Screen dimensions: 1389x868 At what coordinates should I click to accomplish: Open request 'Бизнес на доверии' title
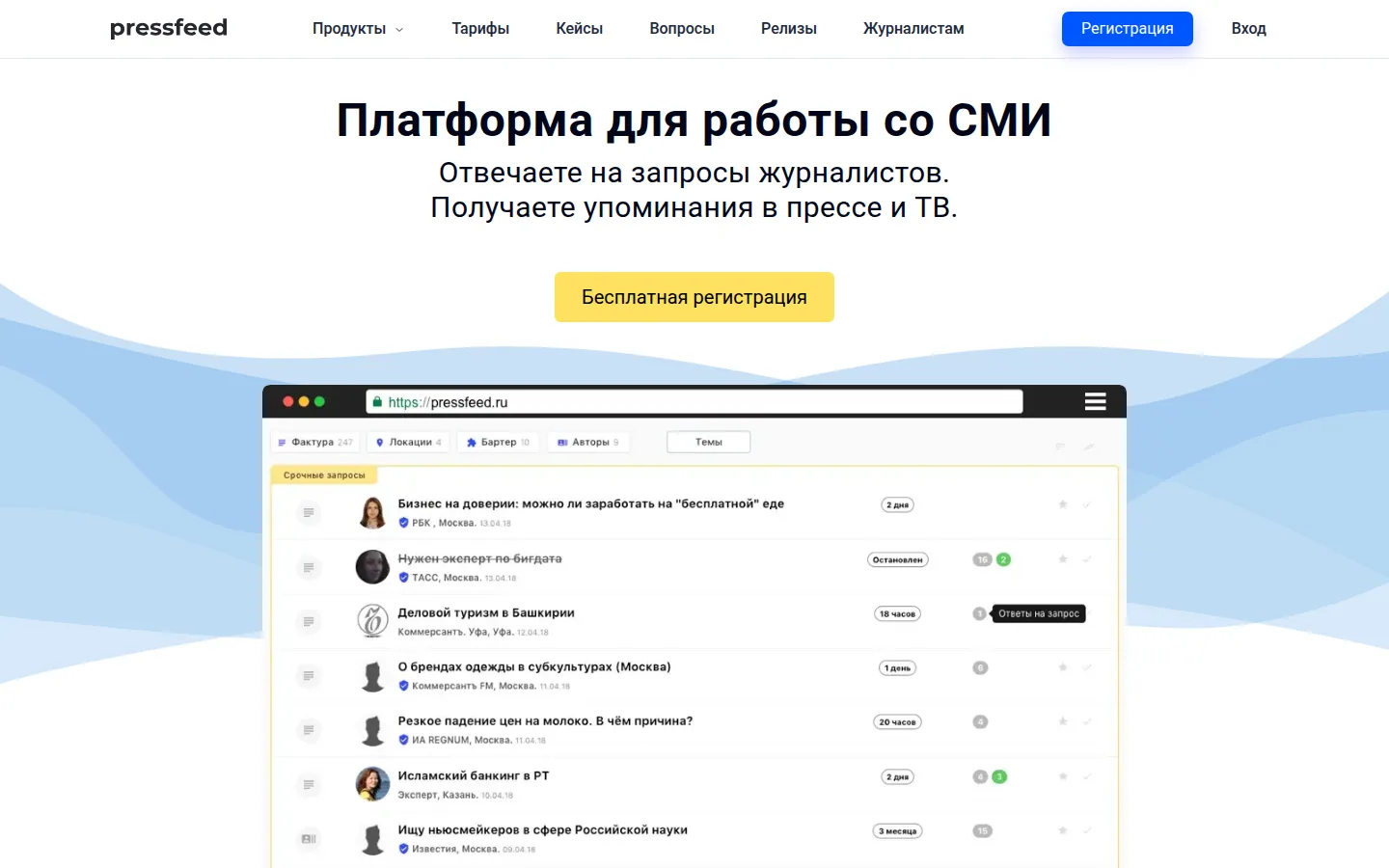click(590, 503)
